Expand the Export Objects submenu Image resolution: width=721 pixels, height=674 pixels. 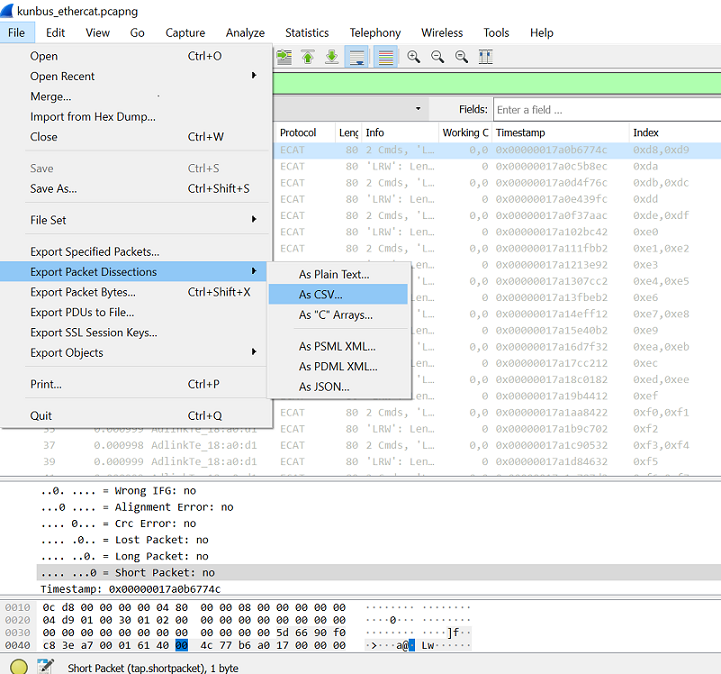(x=253, y=352)
